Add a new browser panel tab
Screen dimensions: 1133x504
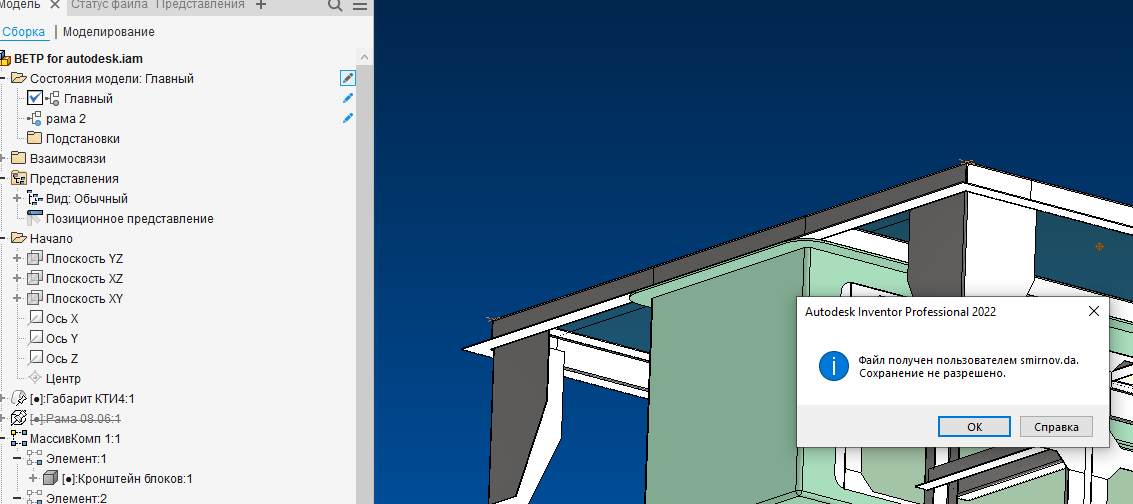tap(262, 4)
